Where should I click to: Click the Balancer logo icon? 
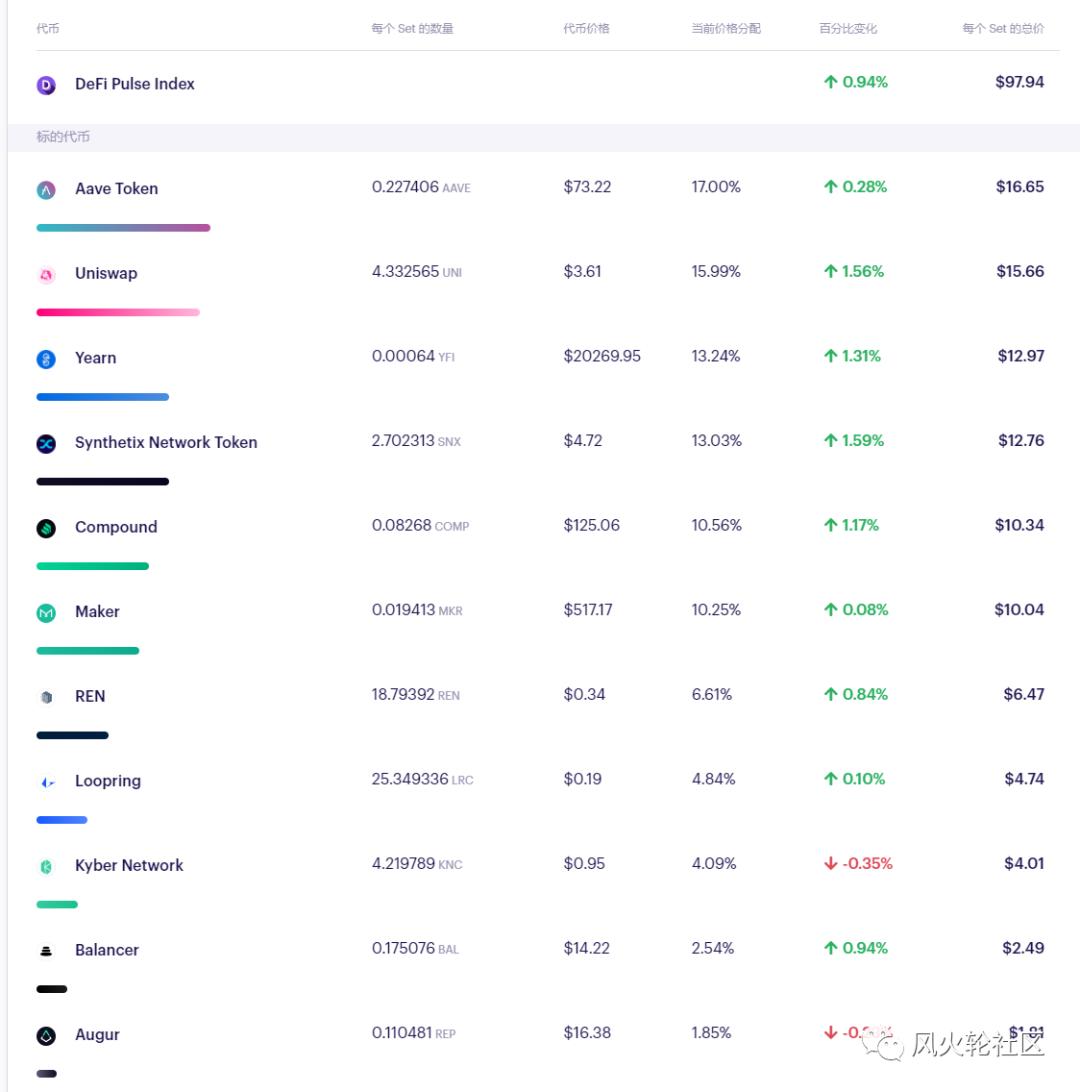tap(46, 951)
